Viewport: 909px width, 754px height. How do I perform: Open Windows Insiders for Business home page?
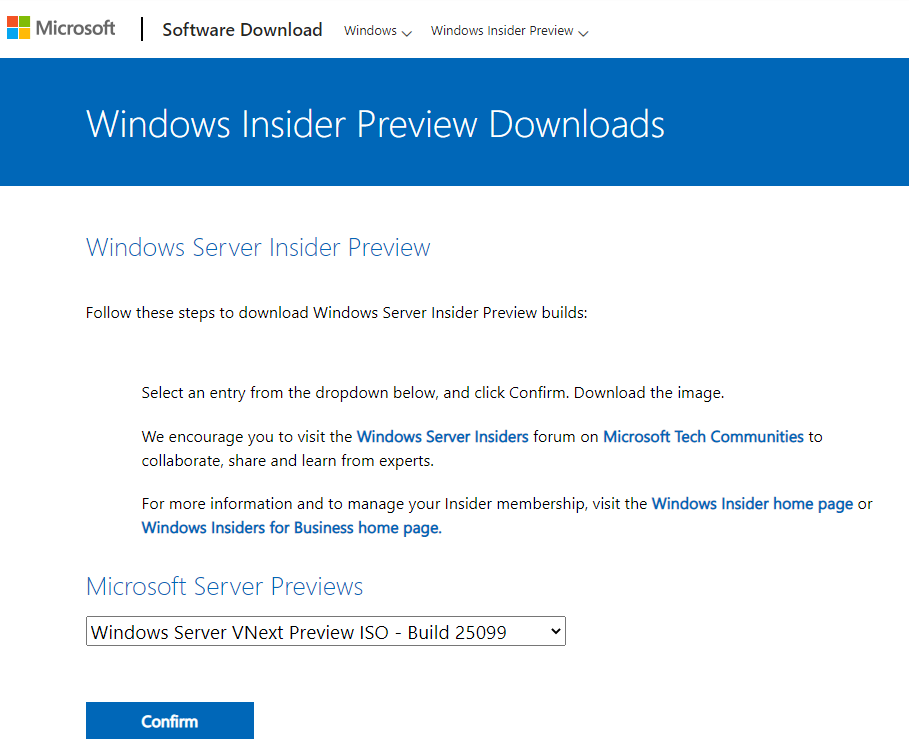[x=292, y=528]
